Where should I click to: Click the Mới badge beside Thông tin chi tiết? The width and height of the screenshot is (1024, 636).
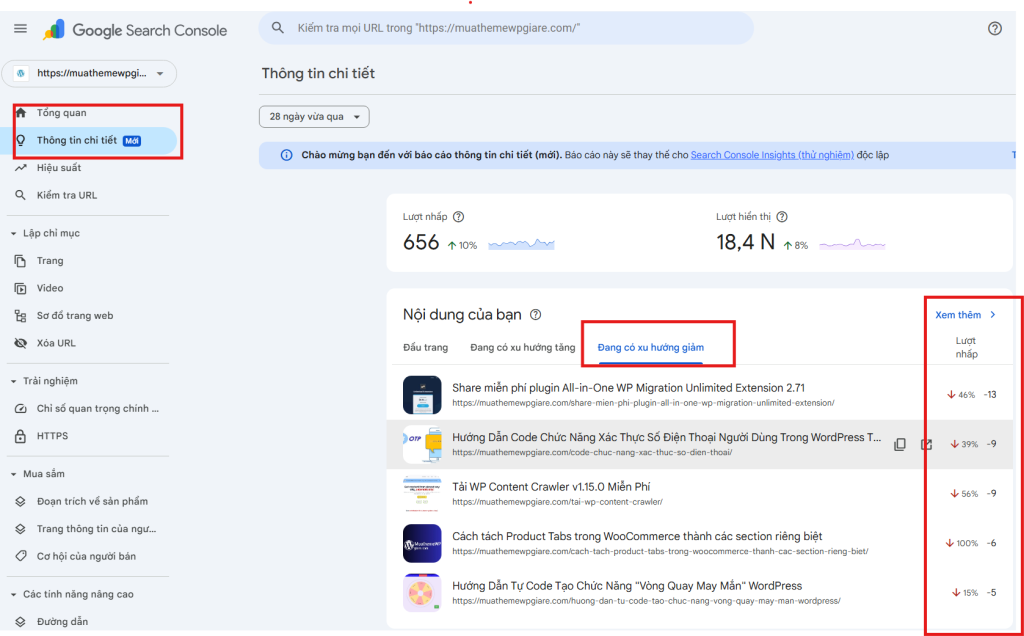132,140
